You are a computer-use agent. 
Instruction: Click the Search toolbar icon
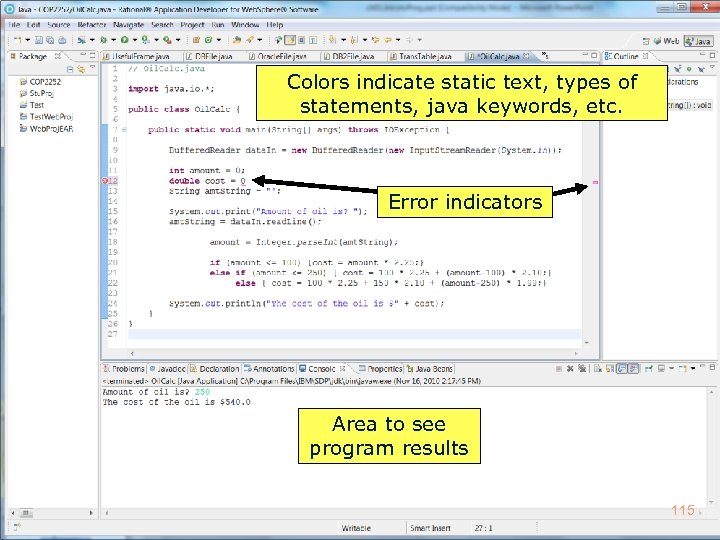tap(249, 40)
